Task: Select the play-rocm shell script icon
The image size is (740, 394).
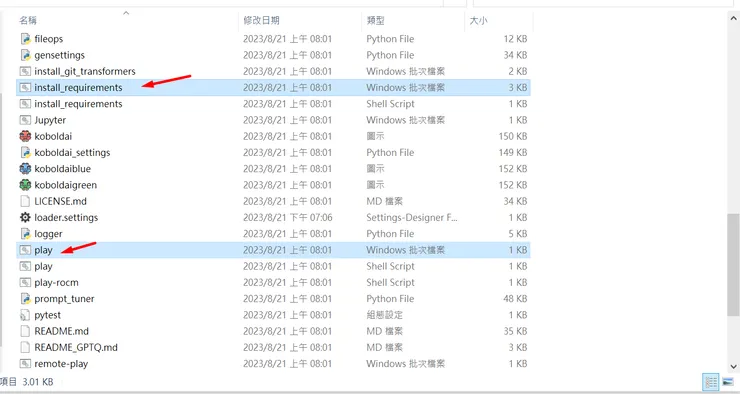Action: point(25,282)
